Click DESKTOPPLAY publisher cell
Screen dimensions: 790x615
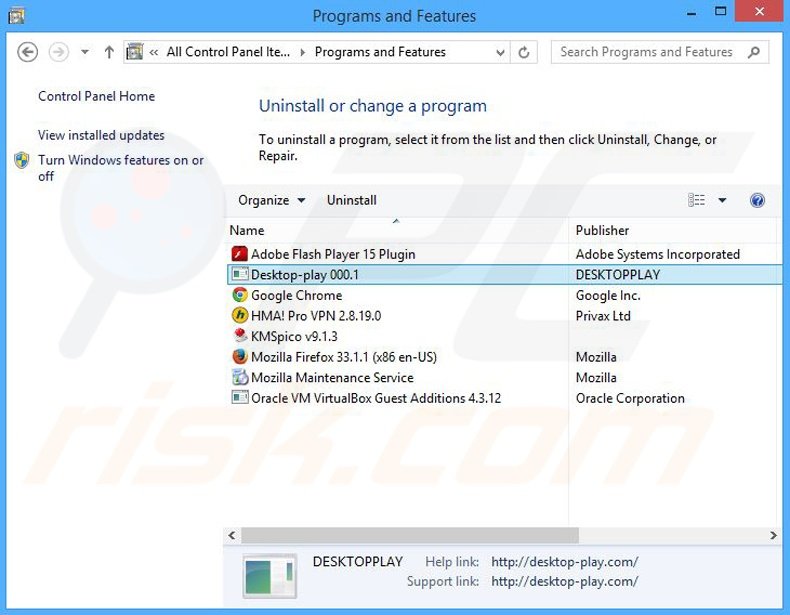coord(618,275)
